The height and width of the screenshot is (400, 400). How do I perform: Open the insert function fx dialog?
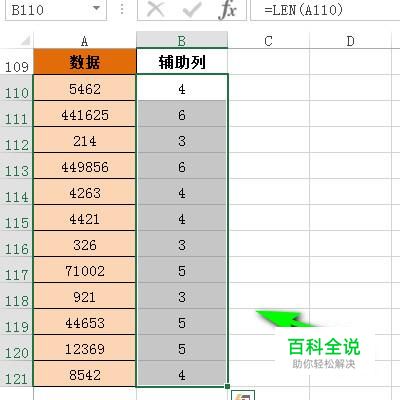click(x=228, y=9)
